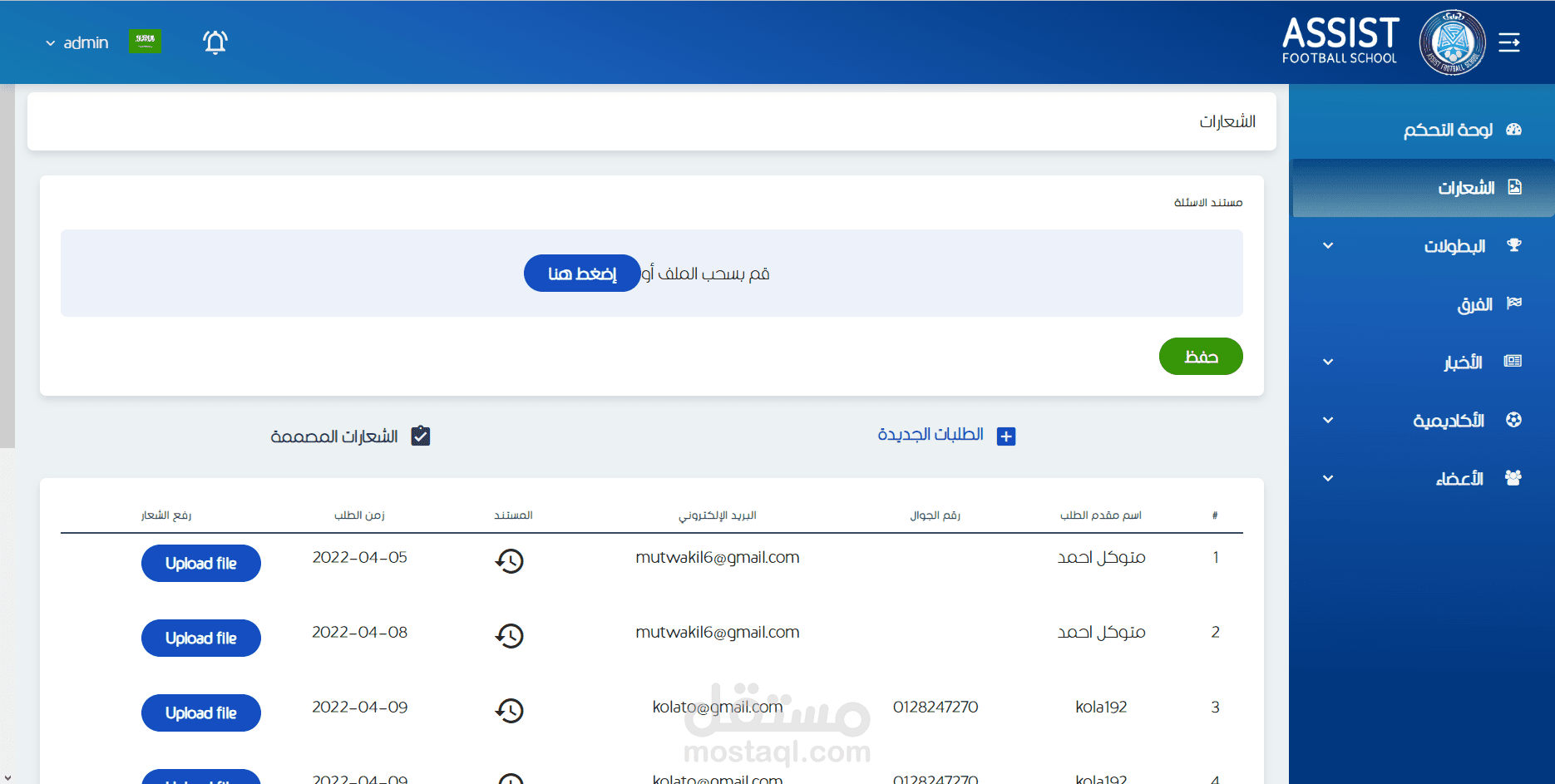Click the مستند الاسئلة label
The width and height of the screenshot is (1555, 784).
[1208, 203]
